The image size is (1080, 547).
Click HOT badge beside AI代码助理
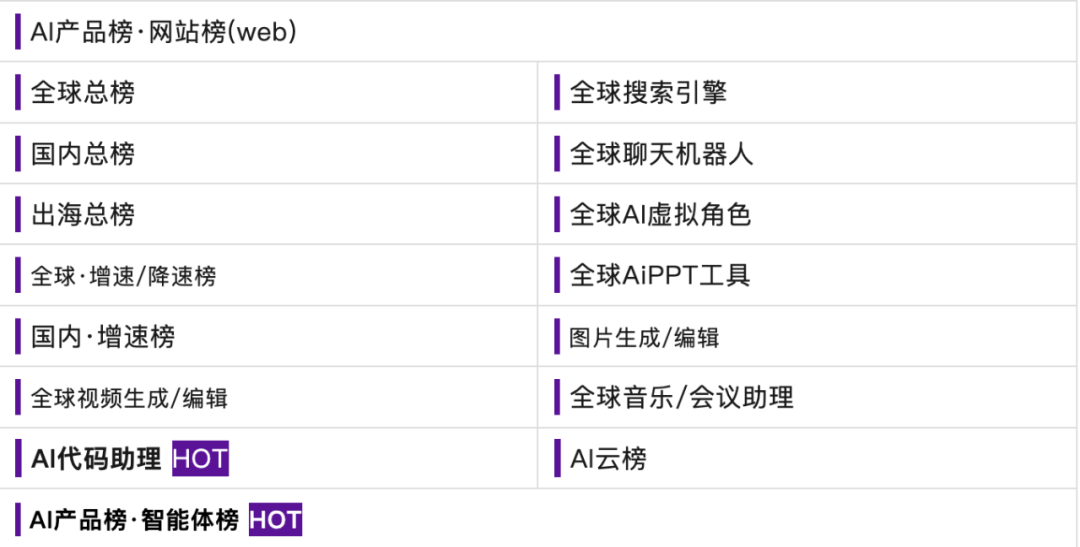(200, 459)
